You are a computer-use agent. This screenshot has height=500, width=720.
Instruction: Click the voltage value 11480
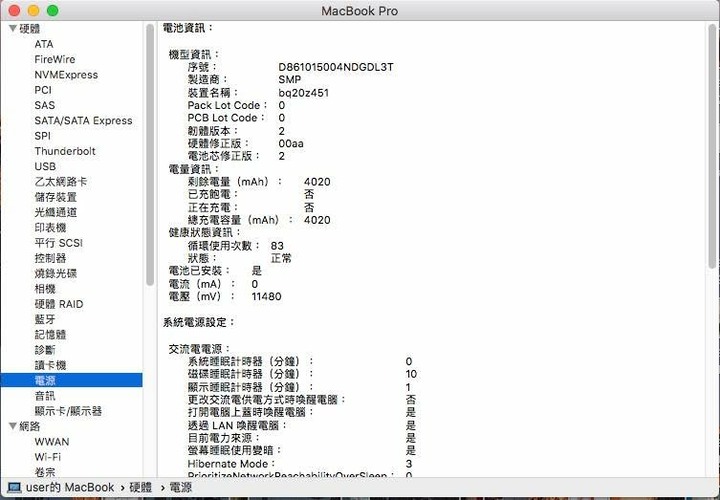click(x=266, y=297)
